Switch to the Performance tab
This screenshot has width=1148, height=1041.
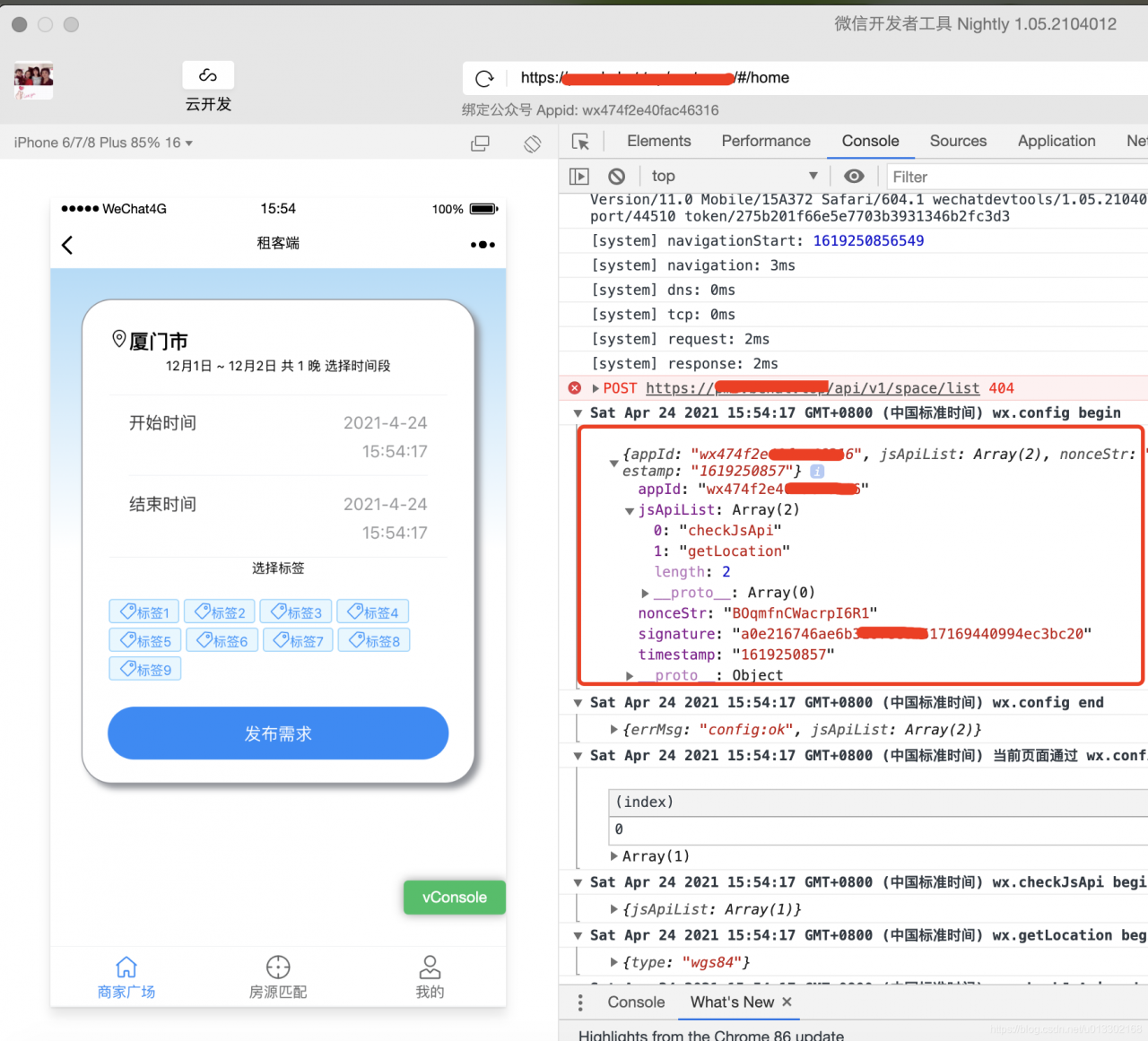coord(766,141)
